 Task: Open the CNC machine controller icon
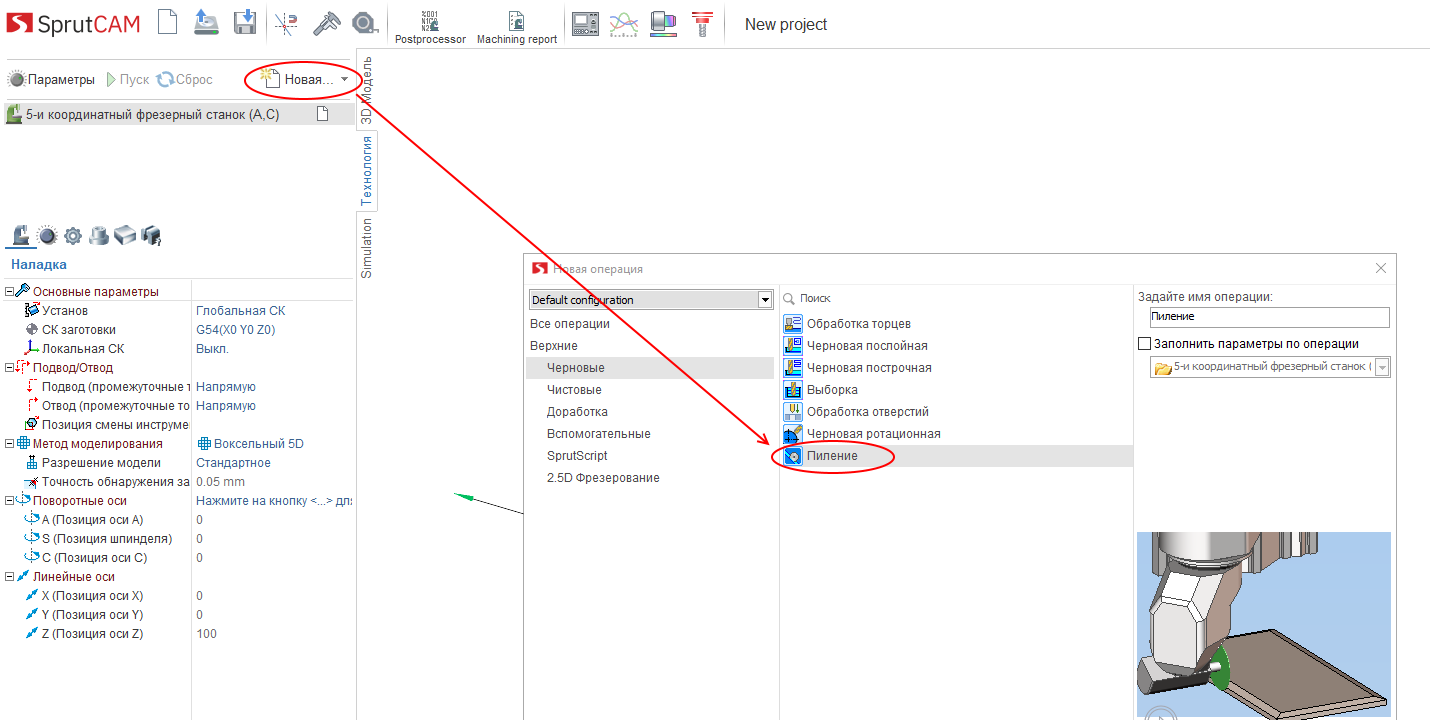click(x=585, y=23)
